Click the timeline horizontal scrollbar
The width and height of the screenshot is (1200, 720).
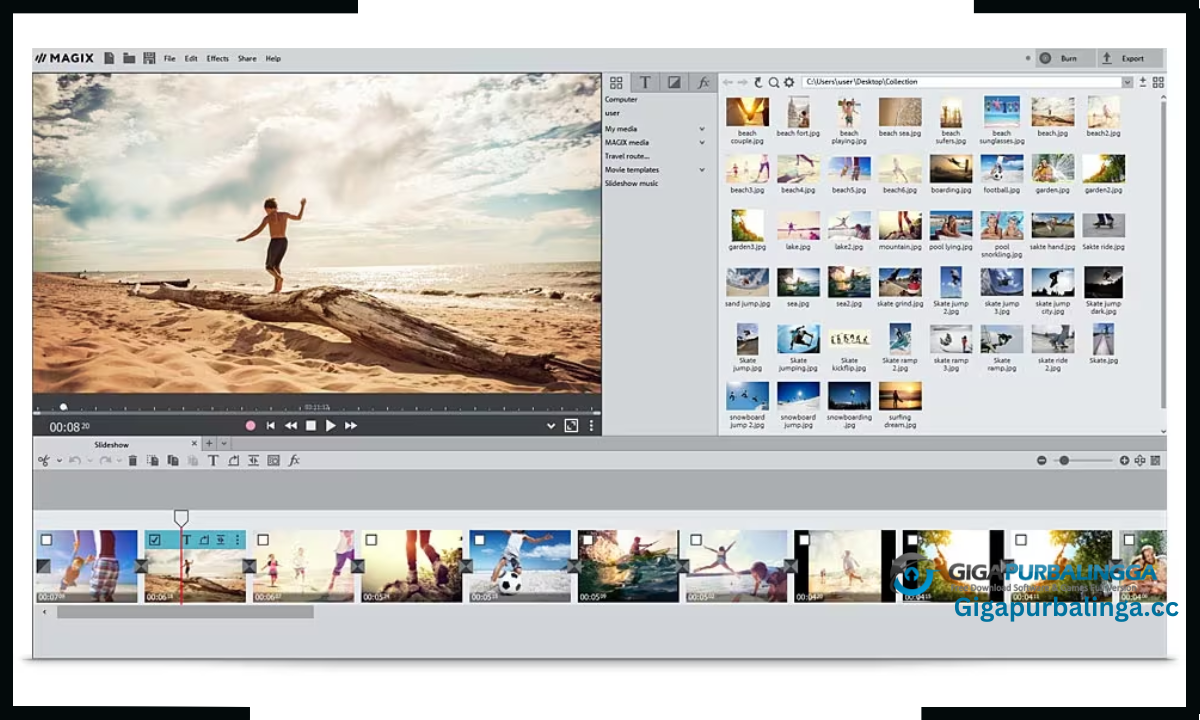[x=185, y=612]
